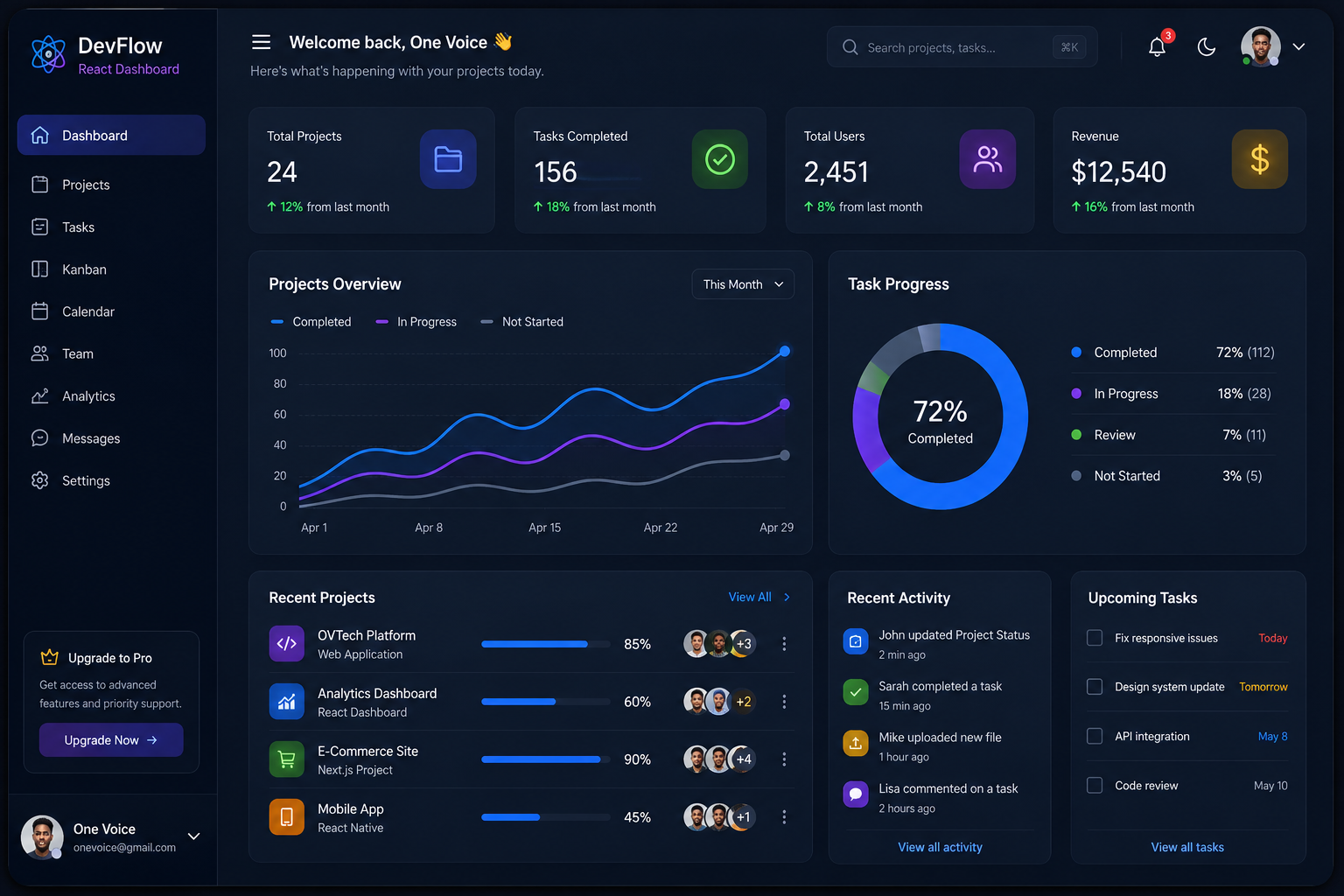The image size is (1344, 896).
Task: Open more options for Analytics Dashboard
Action: pyautogui.click(x=784, y=702)
